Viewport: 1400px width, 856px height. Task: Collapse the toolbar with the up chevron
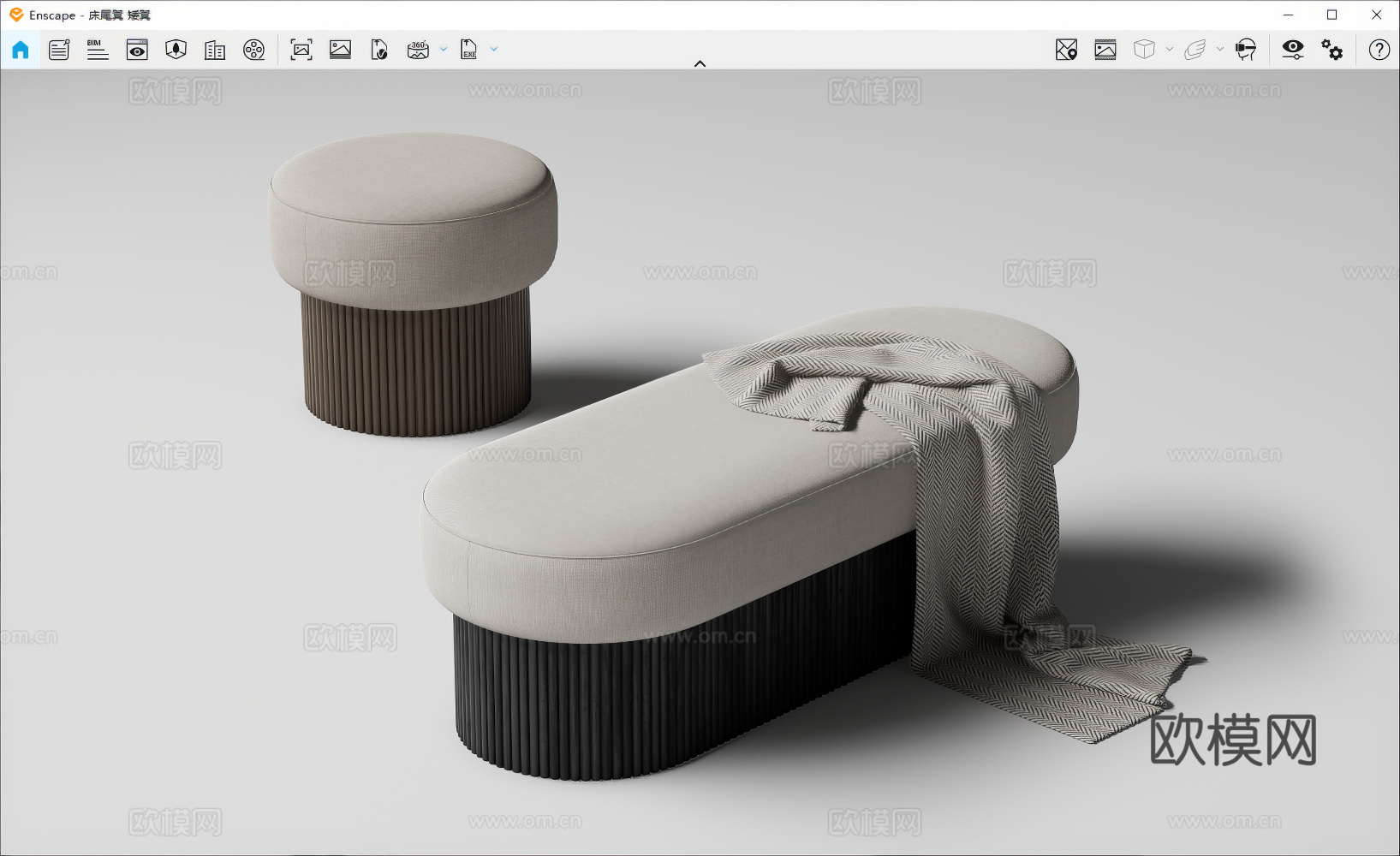(x=700, y=63)
